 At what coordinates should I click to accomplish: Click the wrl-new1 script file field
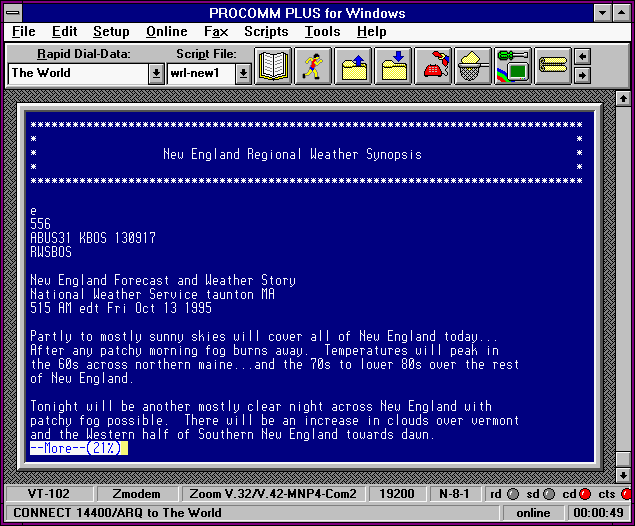click(x=201, y=73)
